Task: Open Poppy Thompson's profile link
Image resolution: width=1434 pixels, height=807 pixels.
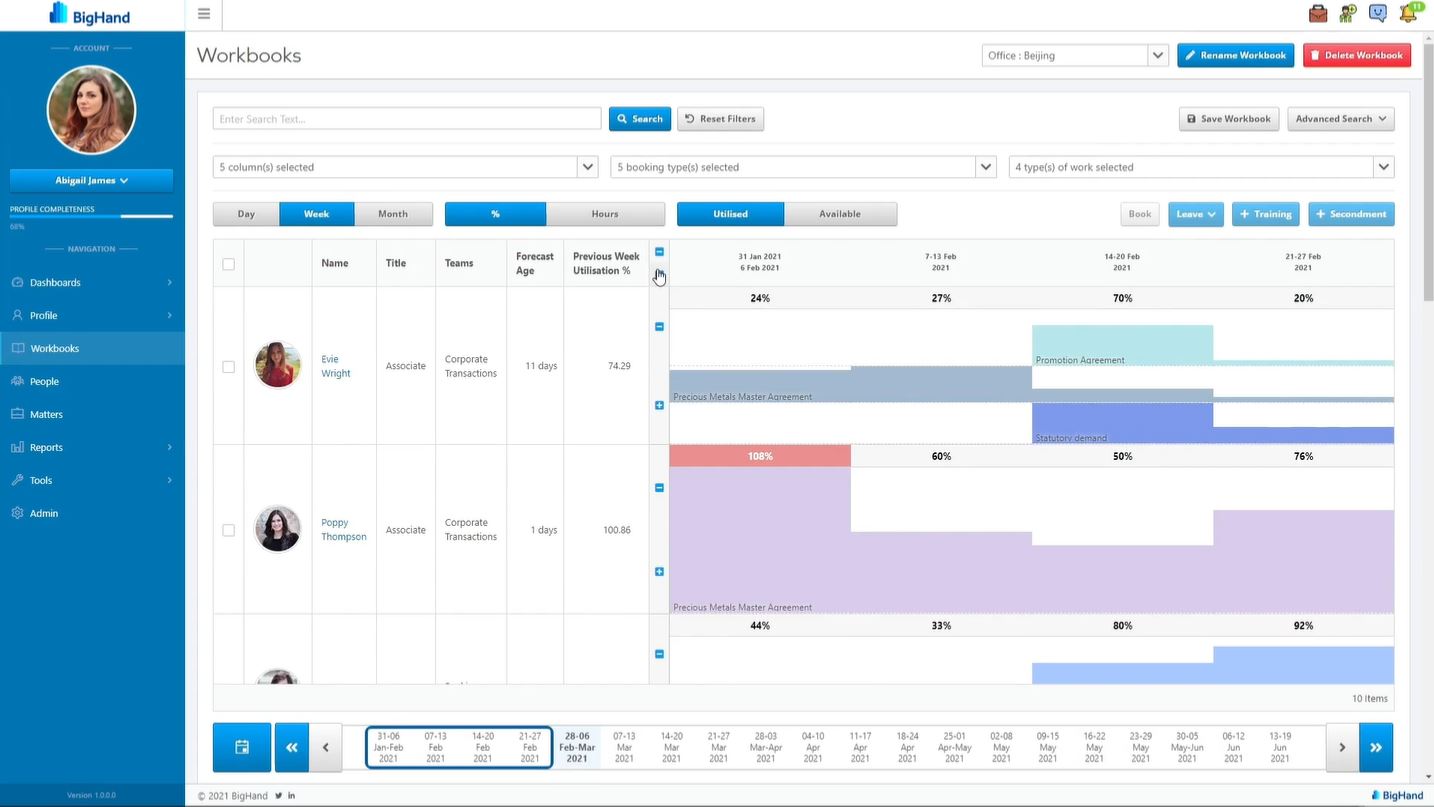Action: click(343, 529)
